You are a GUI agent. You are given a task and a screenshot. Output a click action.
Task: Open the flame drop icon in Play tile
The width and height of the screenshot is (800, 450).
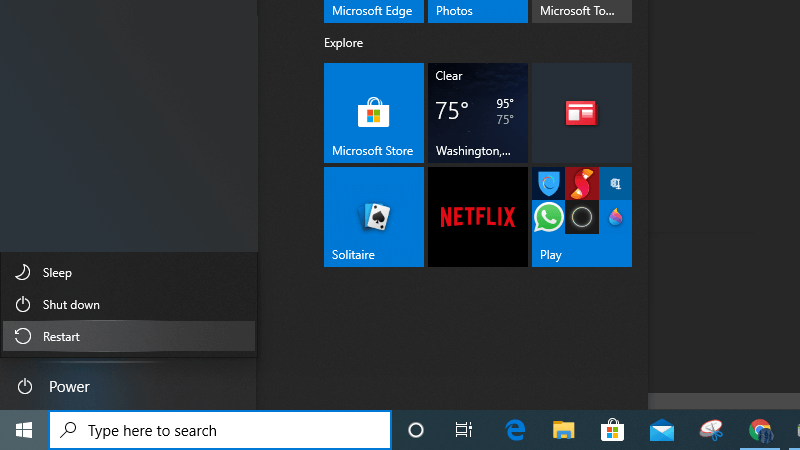click(x=616, y=217)
